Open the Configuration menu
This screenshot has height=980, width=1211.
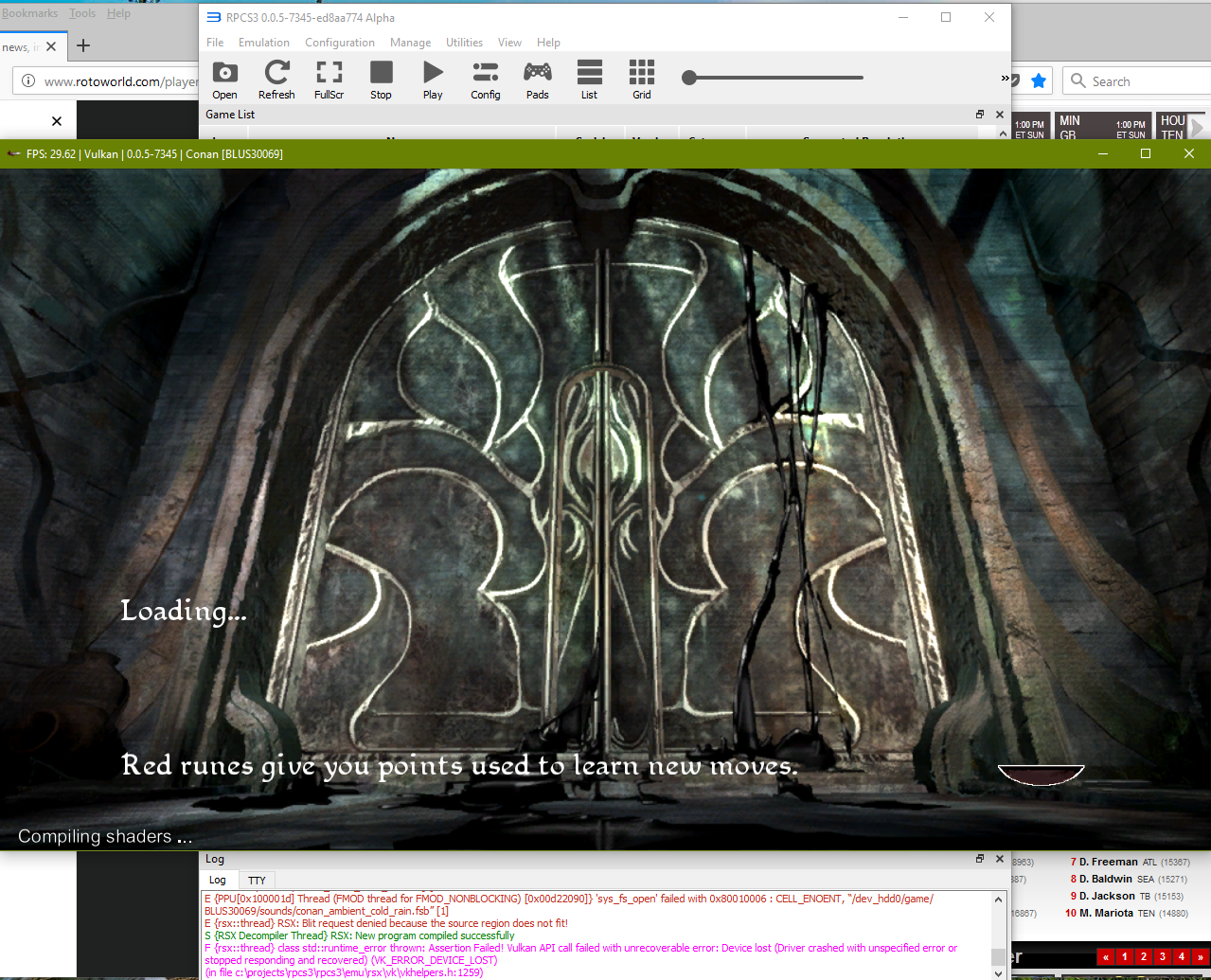340,43
